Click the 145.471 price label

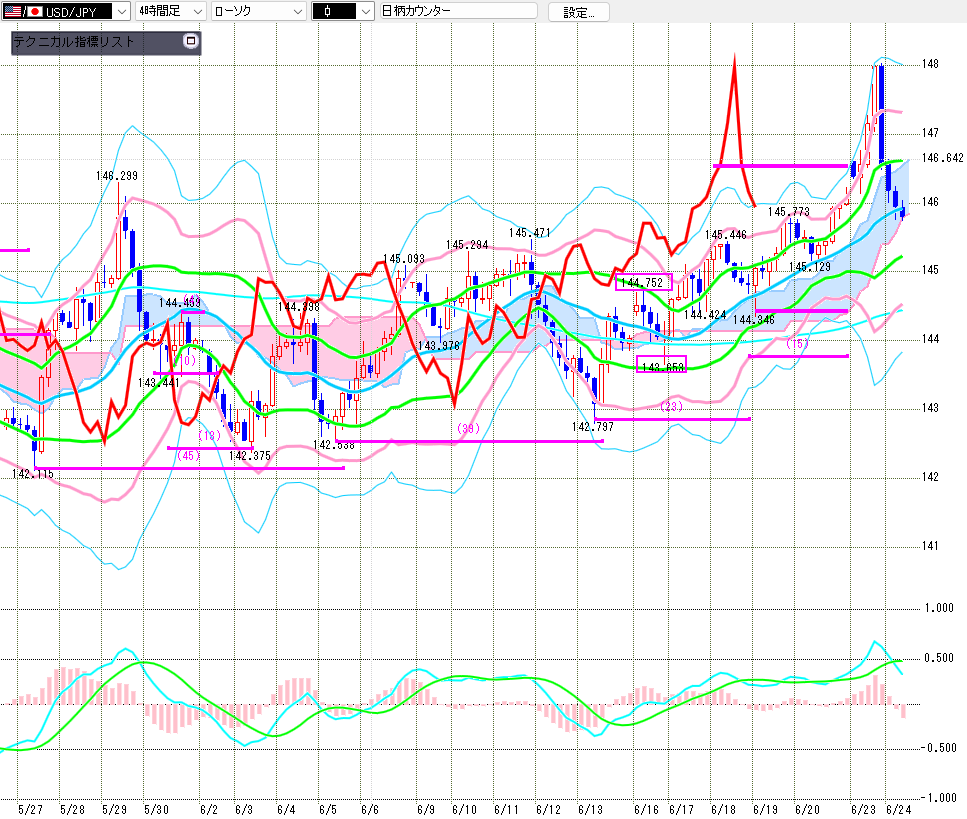pos(530,233)
